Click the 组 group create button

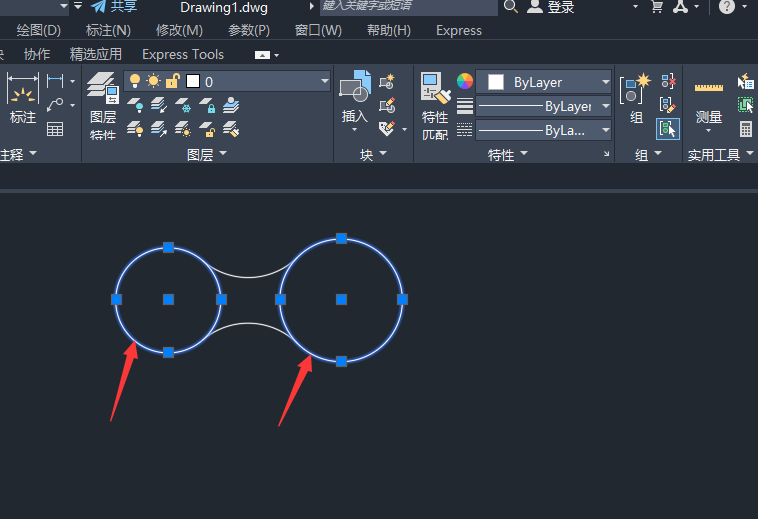click(x=636, y=98)
